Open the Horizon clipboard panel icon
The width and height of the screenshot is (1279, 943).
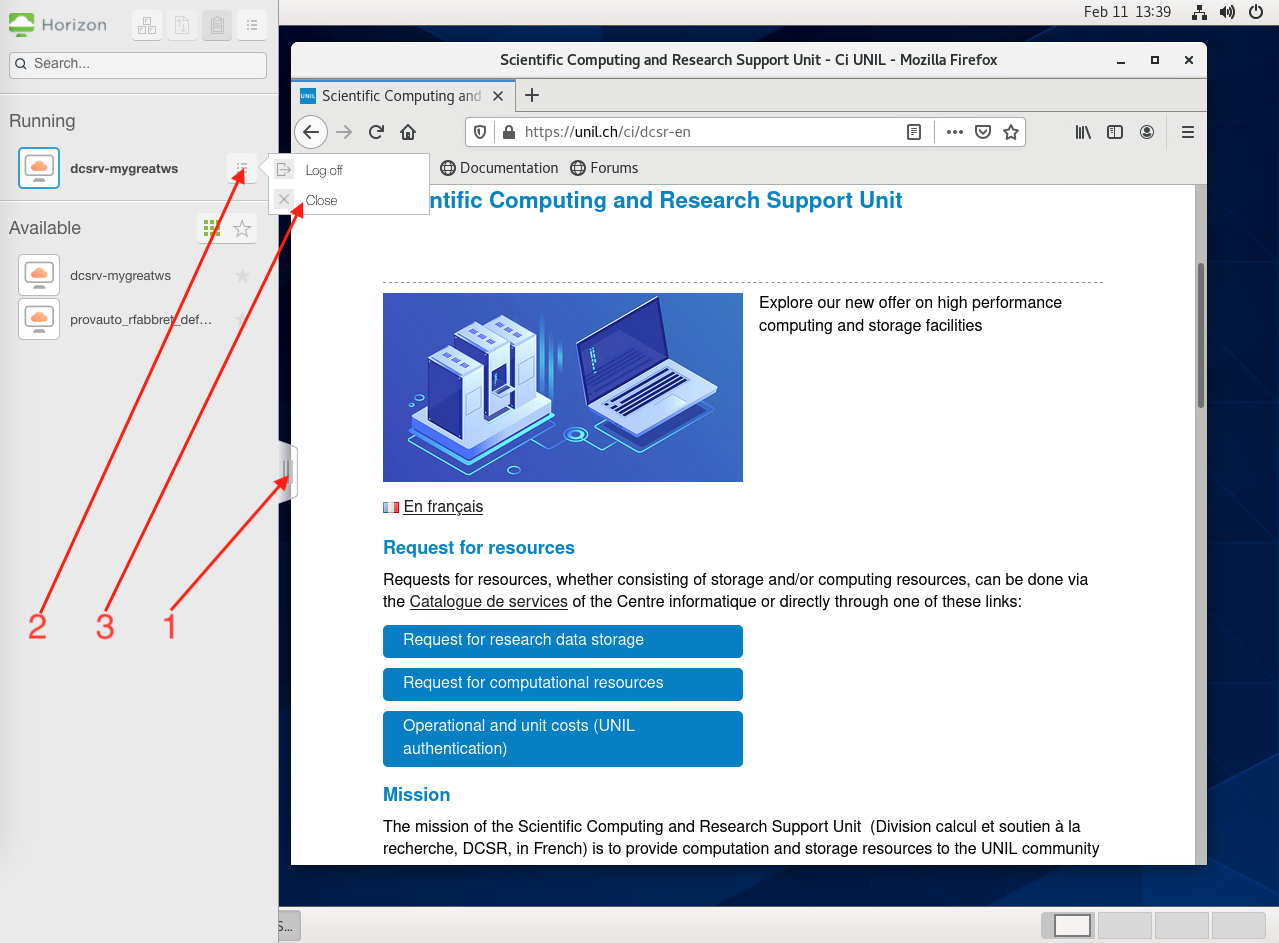[217, 25]
